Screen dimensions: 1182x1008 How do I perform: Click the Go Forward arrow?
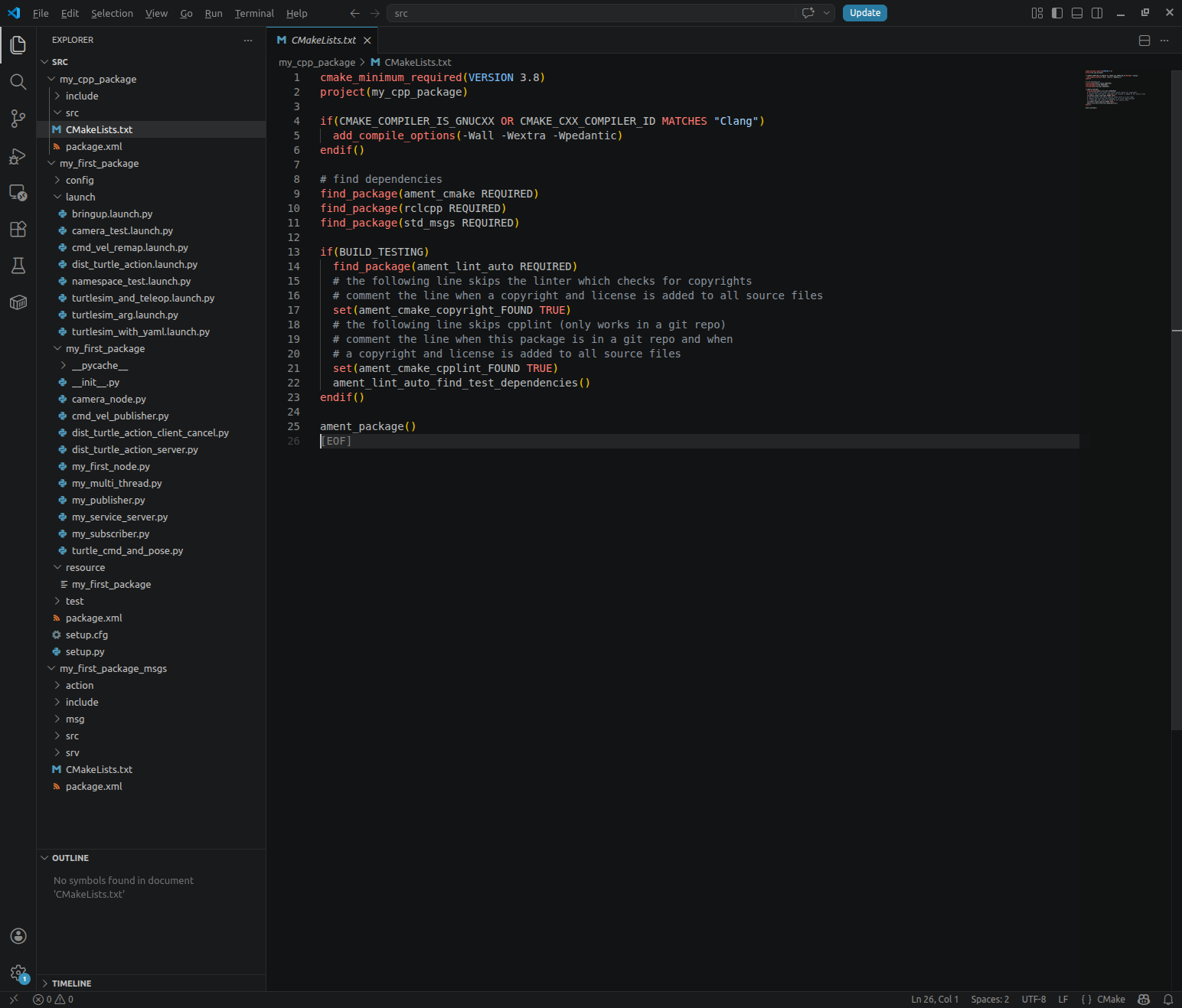[x=374, y=13]
